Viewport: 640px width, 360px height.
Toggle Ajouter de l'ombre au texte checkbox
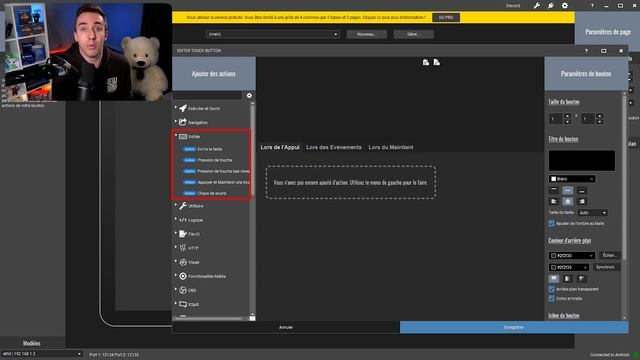click(552, 223)
